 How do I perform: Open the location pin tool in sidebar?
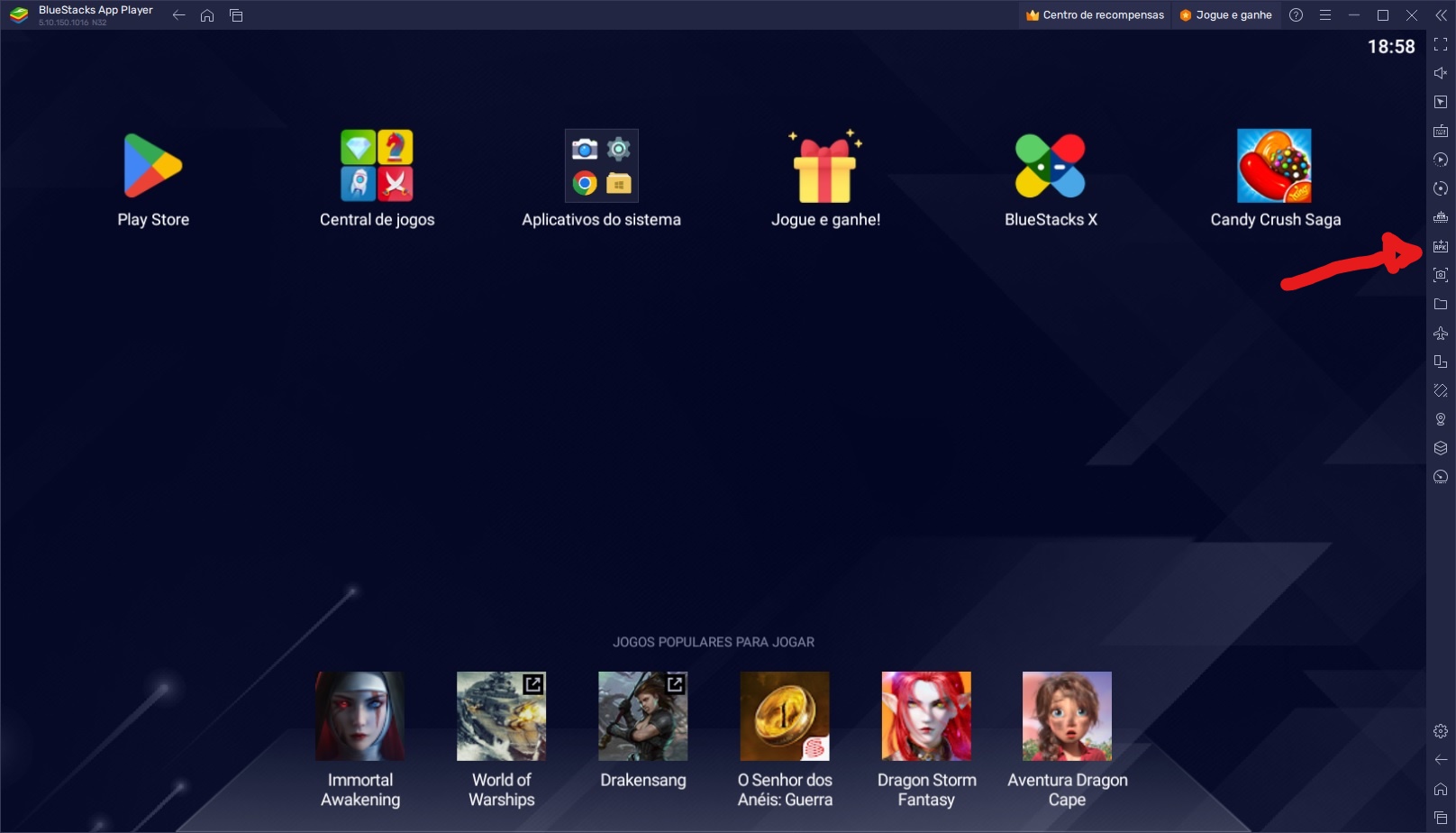pos(1441,419)
